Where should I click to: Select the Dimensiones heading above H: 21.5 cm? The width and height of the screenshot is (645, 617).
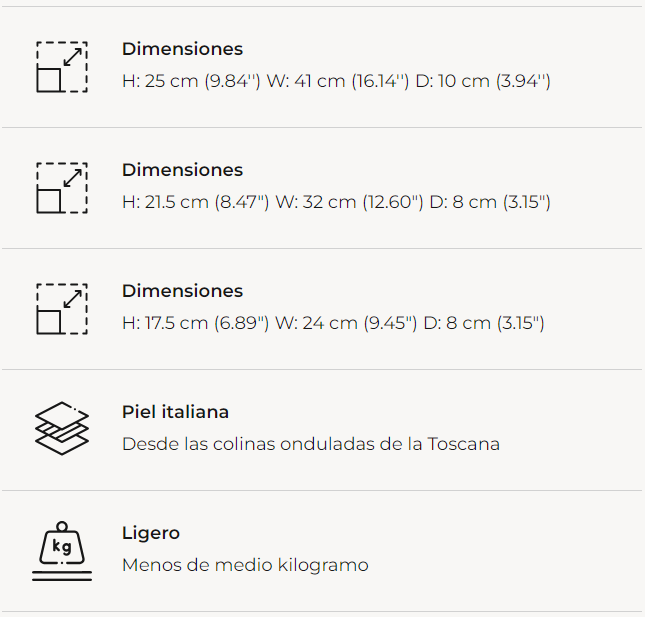(182, 170)
